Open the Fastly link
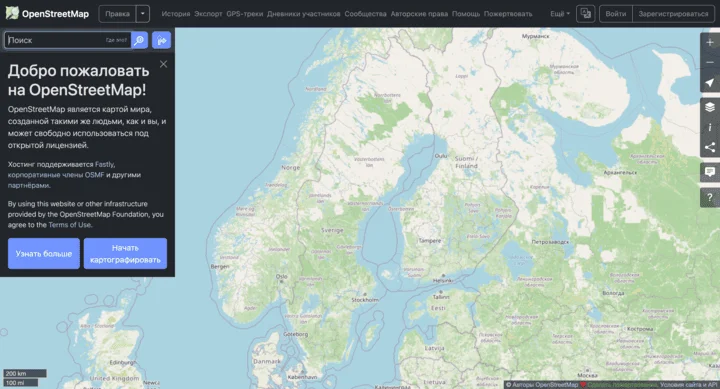The height and width of the screenshot is (389, 720). coord(105,164)
